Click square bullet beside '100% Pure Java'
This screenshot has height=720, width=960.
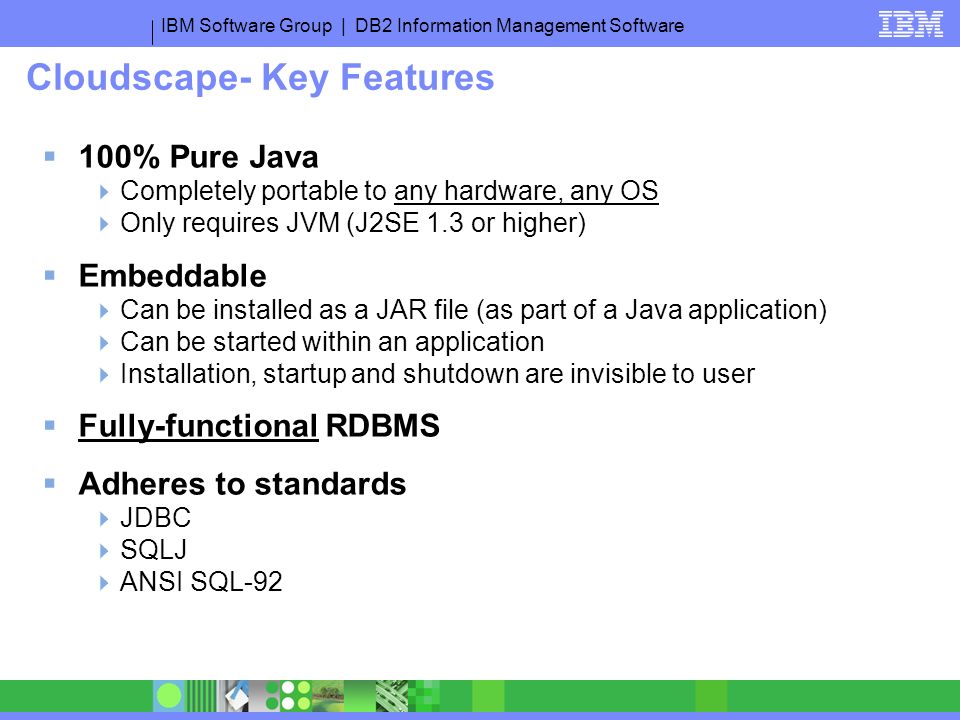(50, 157)
